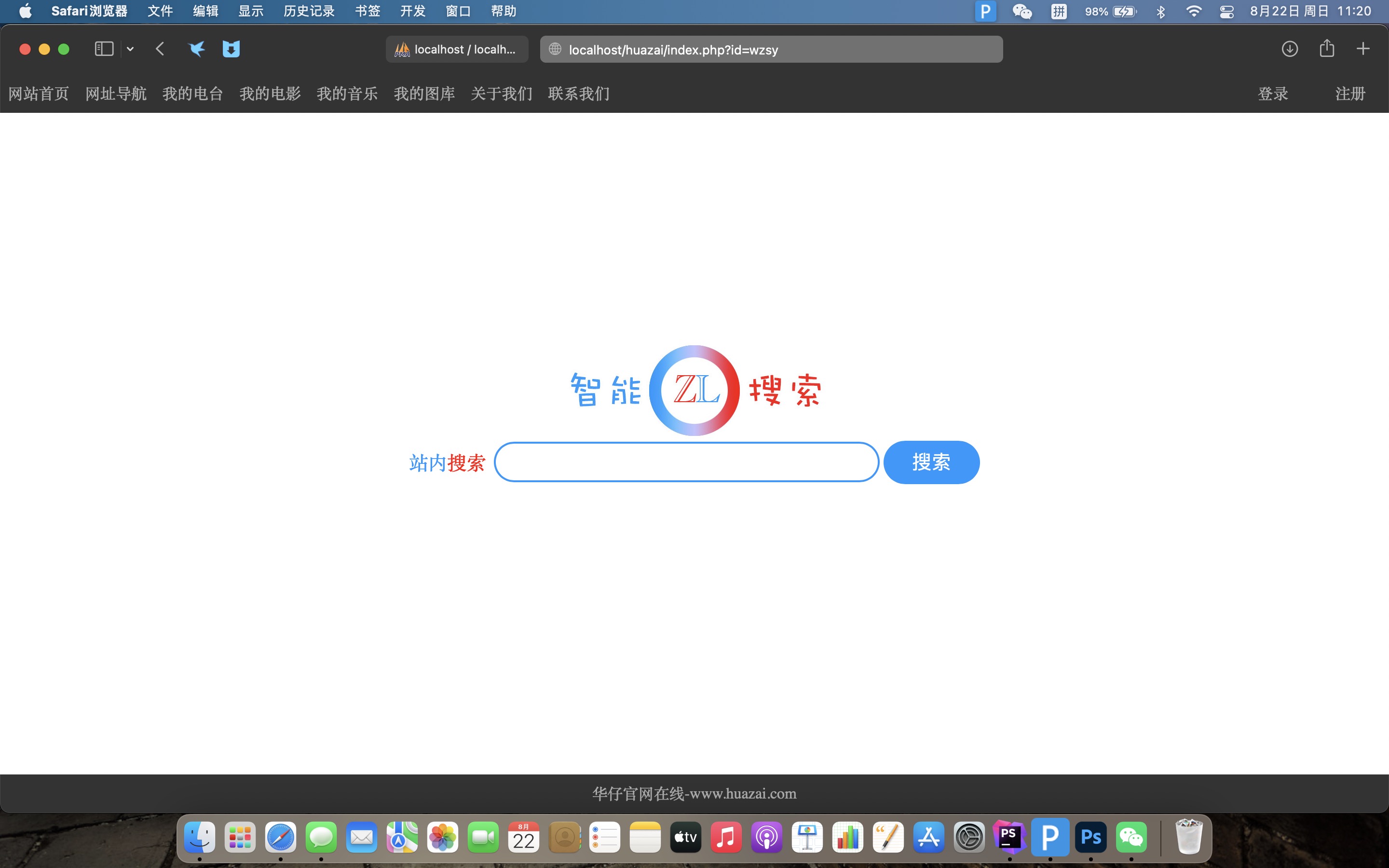Image resolution: width=1389 pixels, height=868 pixels.
Task: Open Control Center from the menu bar
Action: pos(1226,12)
